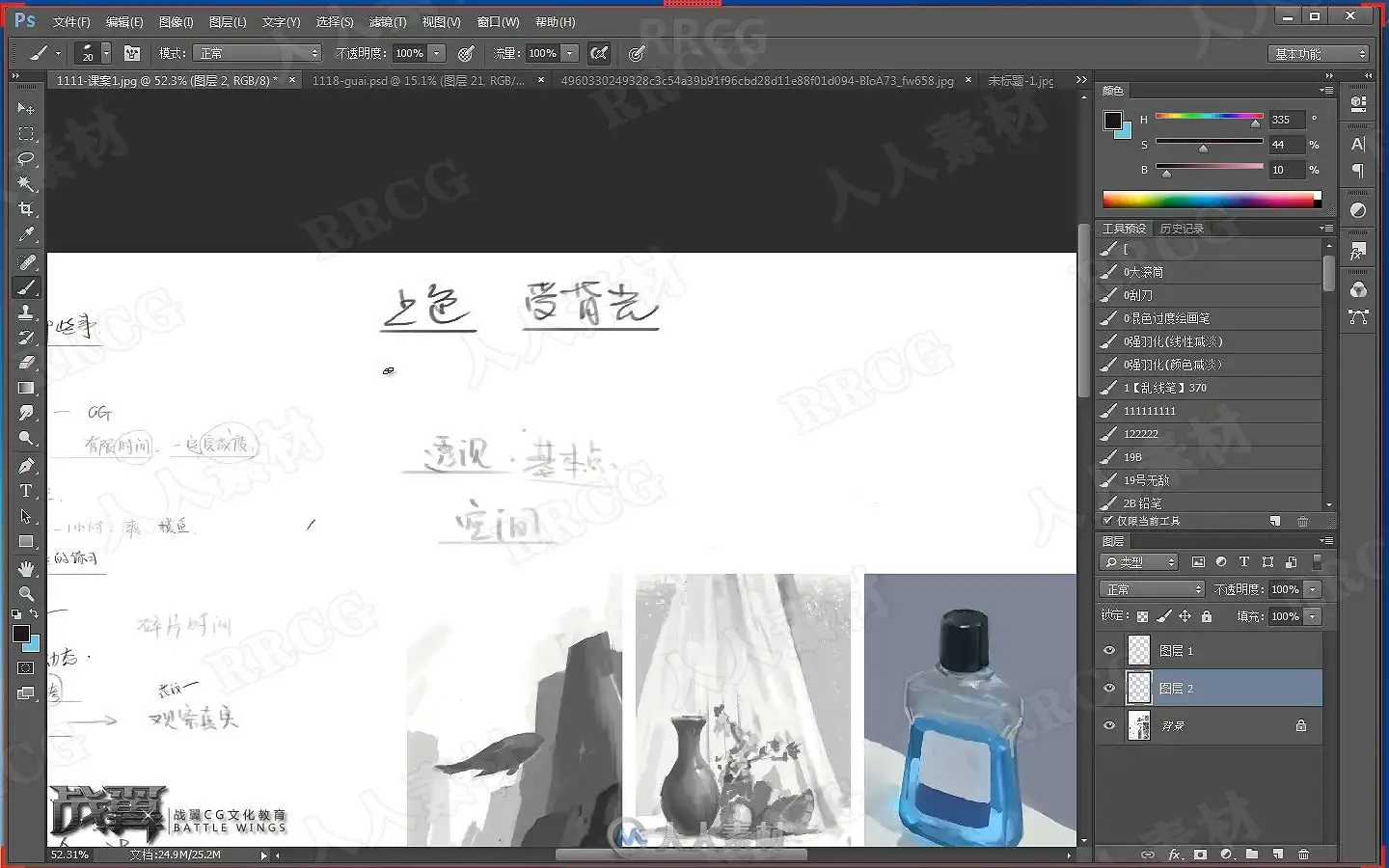Toggle Quick Mask mode
This screenshot has height=868, width=1389.
coord(26,667)
